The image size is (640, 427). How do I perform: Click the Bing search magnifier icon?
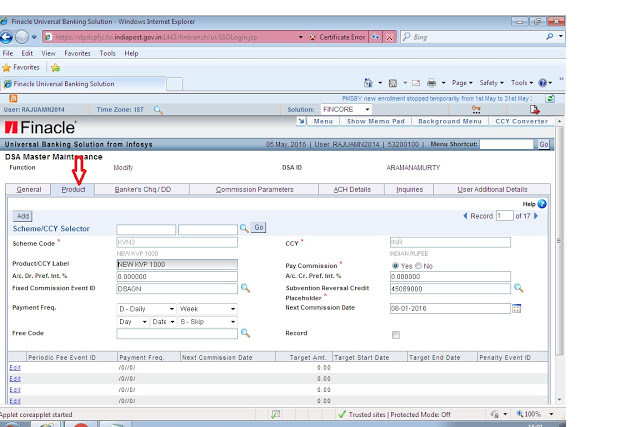[549, 37]
